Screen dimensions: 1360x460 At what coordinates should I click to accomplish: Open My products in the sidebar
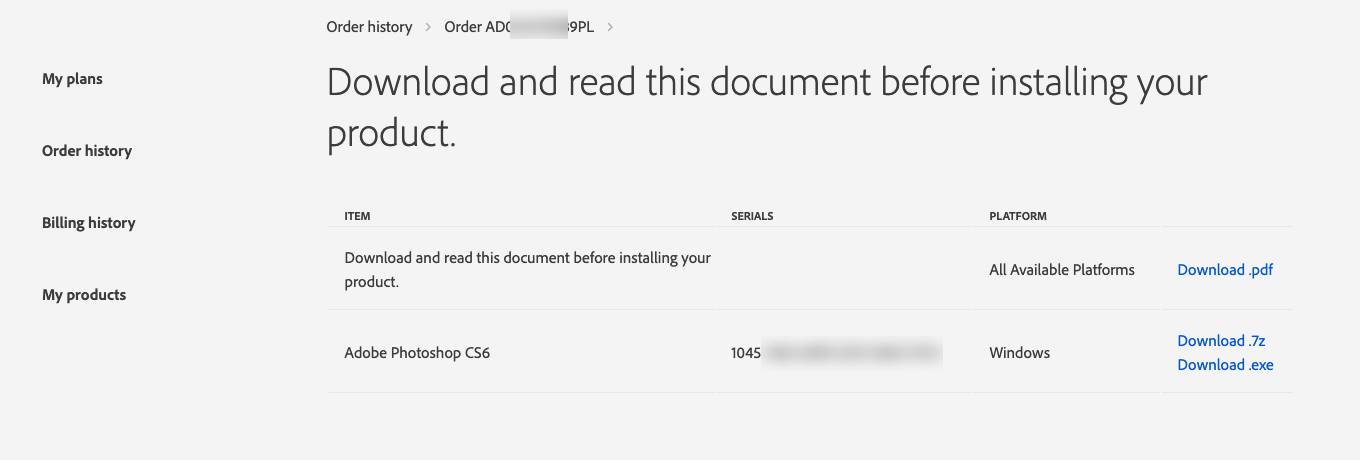84,295
